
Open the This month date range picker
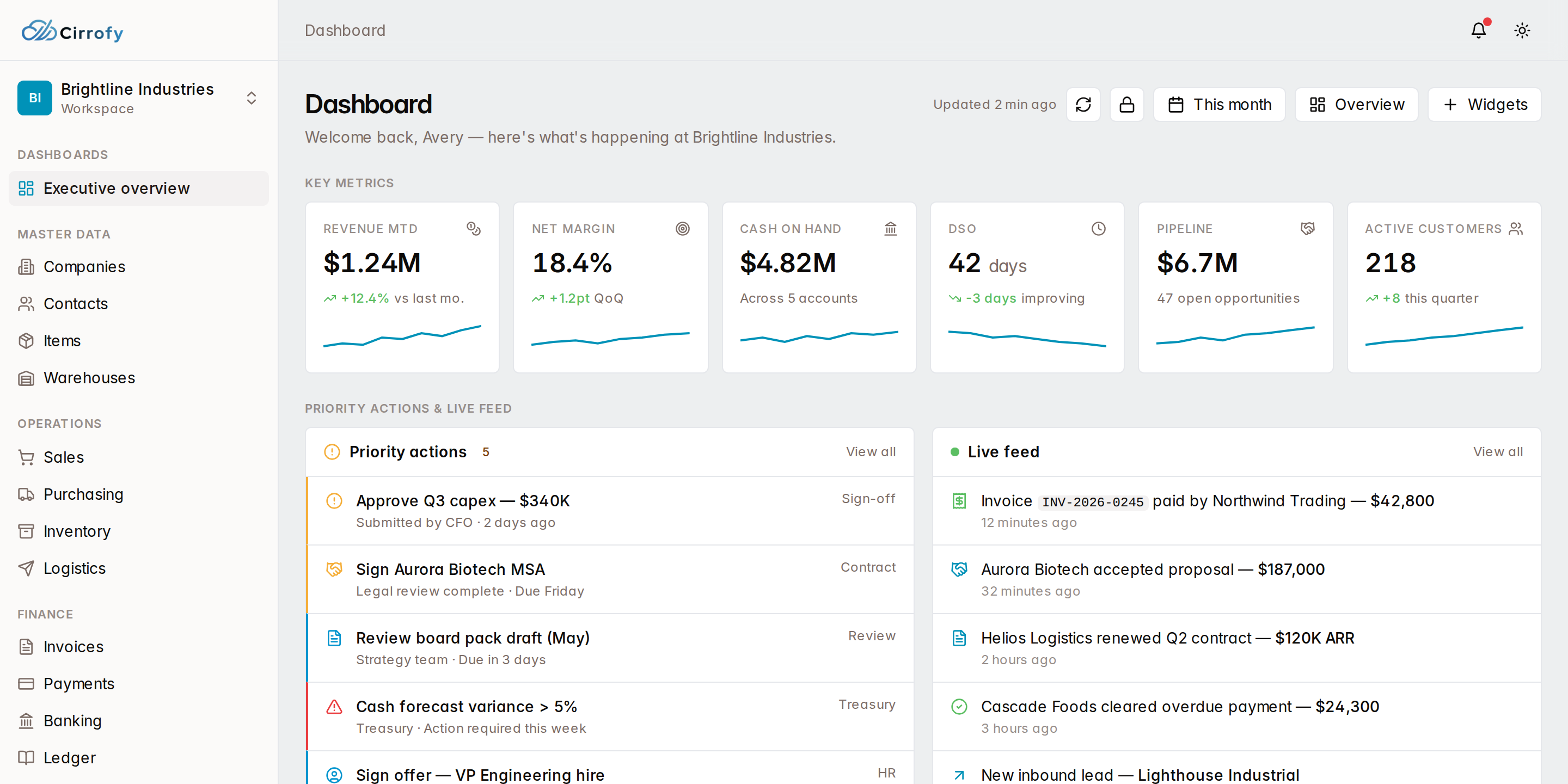[1219, 105]
